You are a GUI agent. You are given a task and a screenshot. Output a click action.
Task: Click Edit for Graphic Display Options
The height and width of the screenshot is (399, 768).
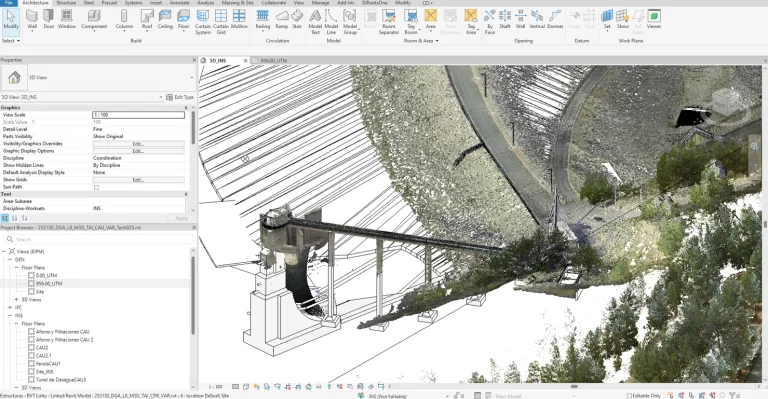[x=139, y=151]
